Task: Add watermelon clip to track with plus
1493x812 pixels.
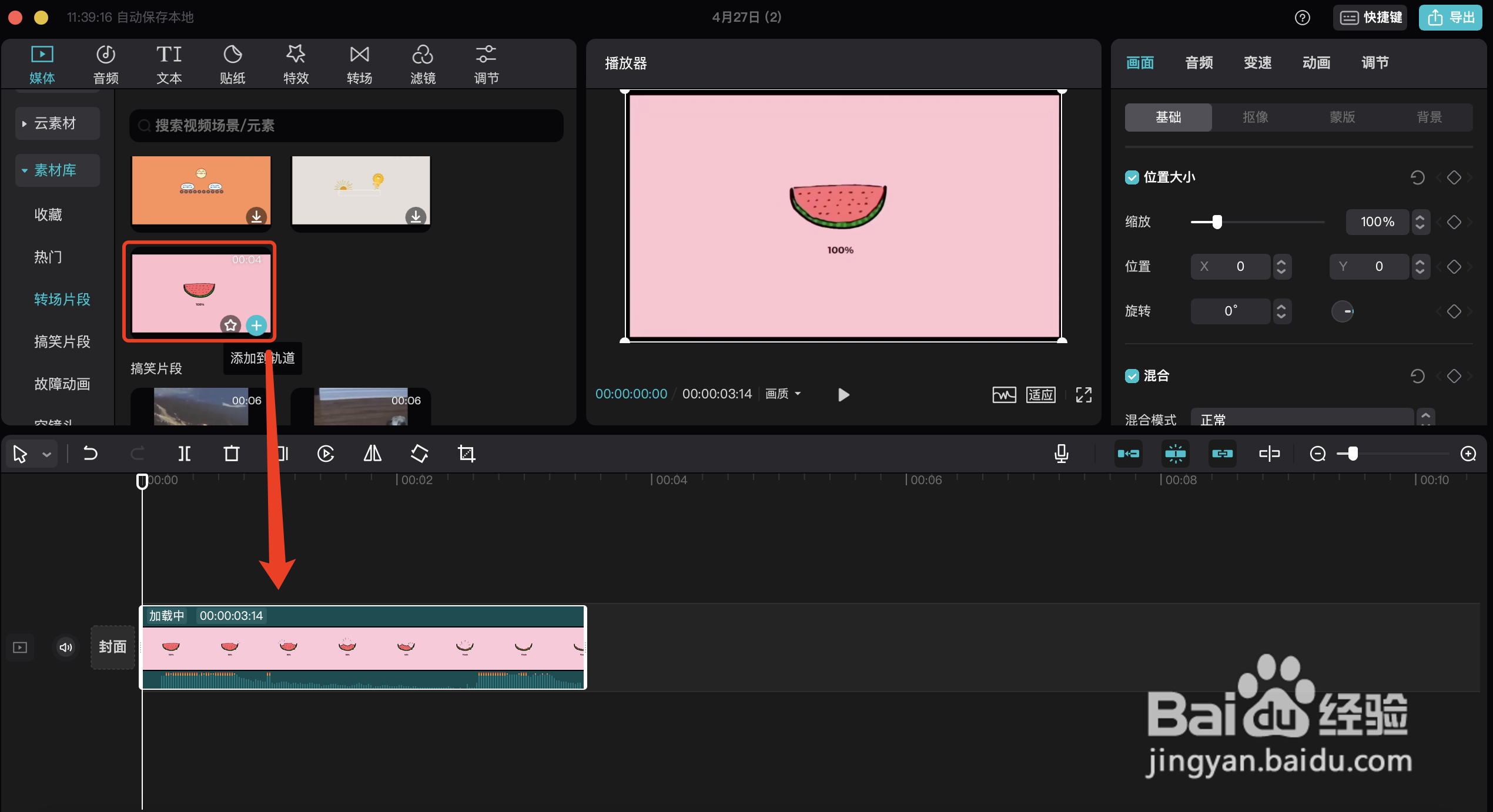Action: point(256,324)
